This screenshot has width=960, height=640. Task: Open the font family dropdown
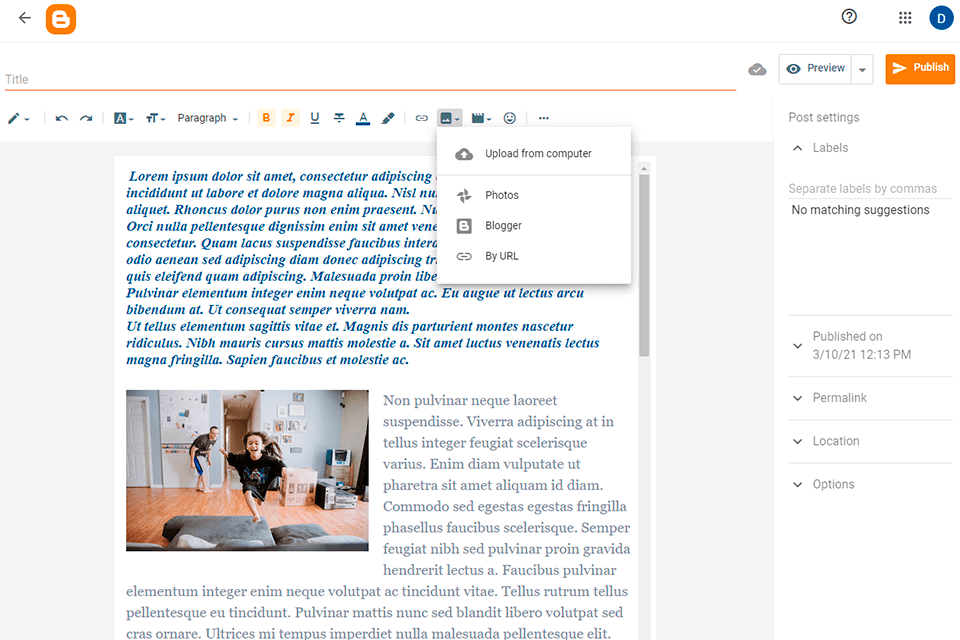pyautogui.click(x=124, y=118)
